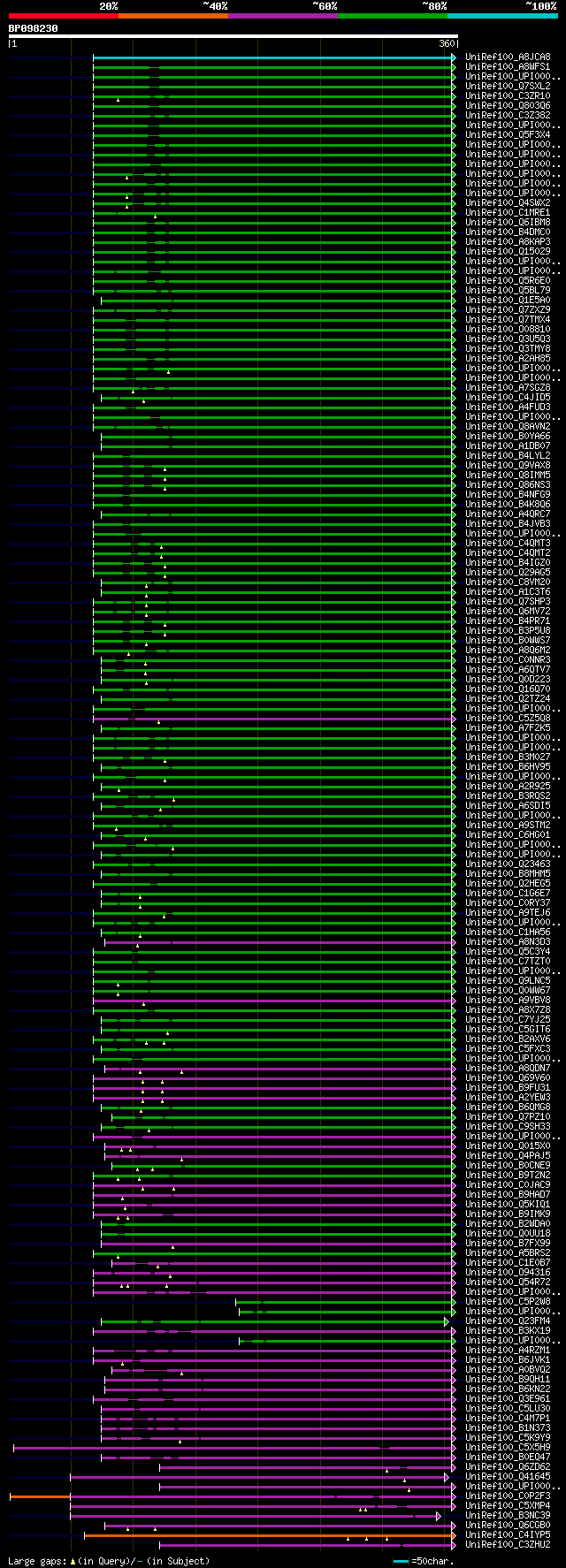Select the UniRef100_B0WWS7 label
Image resolution: width=566 pixels, height=1568 pixels.
point(508,641)
